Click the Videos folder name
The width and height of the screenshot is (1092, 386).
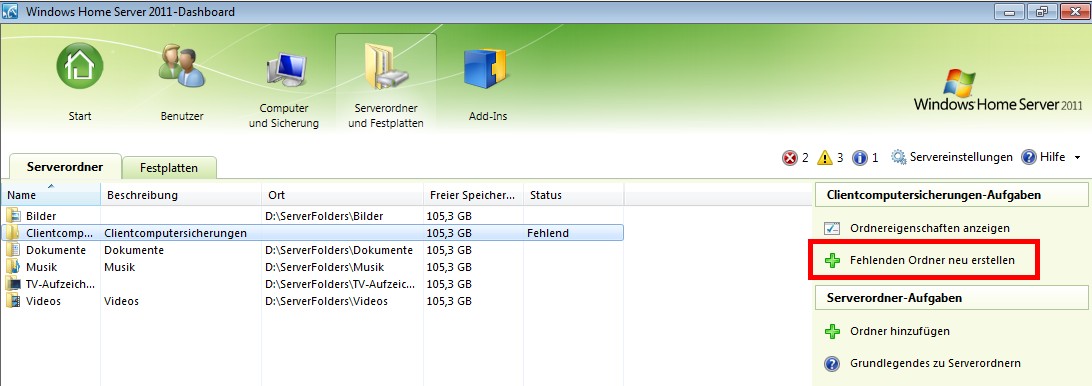pyautogui.click(x=43, y=301)
